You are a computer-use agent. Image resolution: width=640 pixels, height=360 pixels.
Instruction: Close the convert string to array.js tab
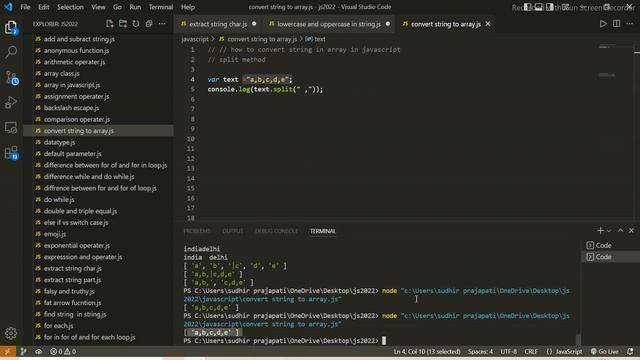(x=488, y=24)
